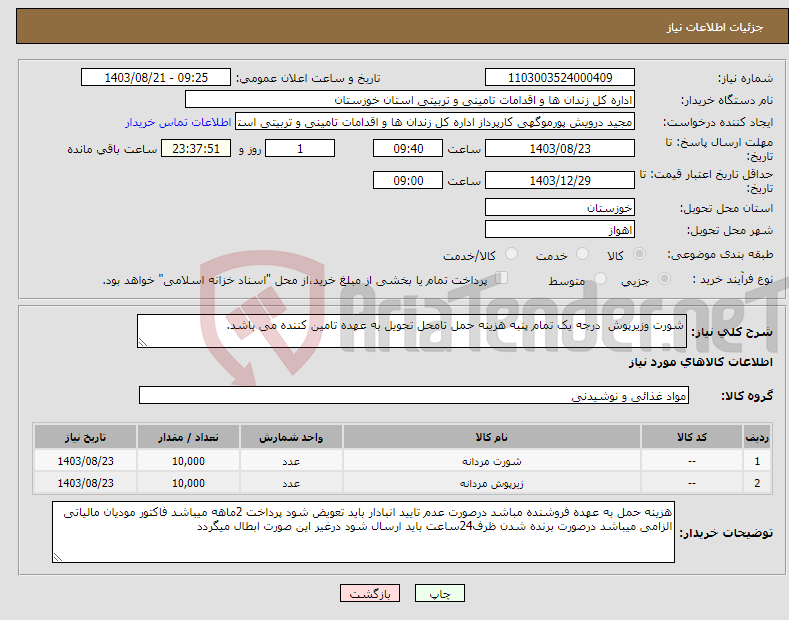Click the resize grip of buyer notes area
Screen dimensions: 789x620
pyautogui.click(x=58, y=557)
